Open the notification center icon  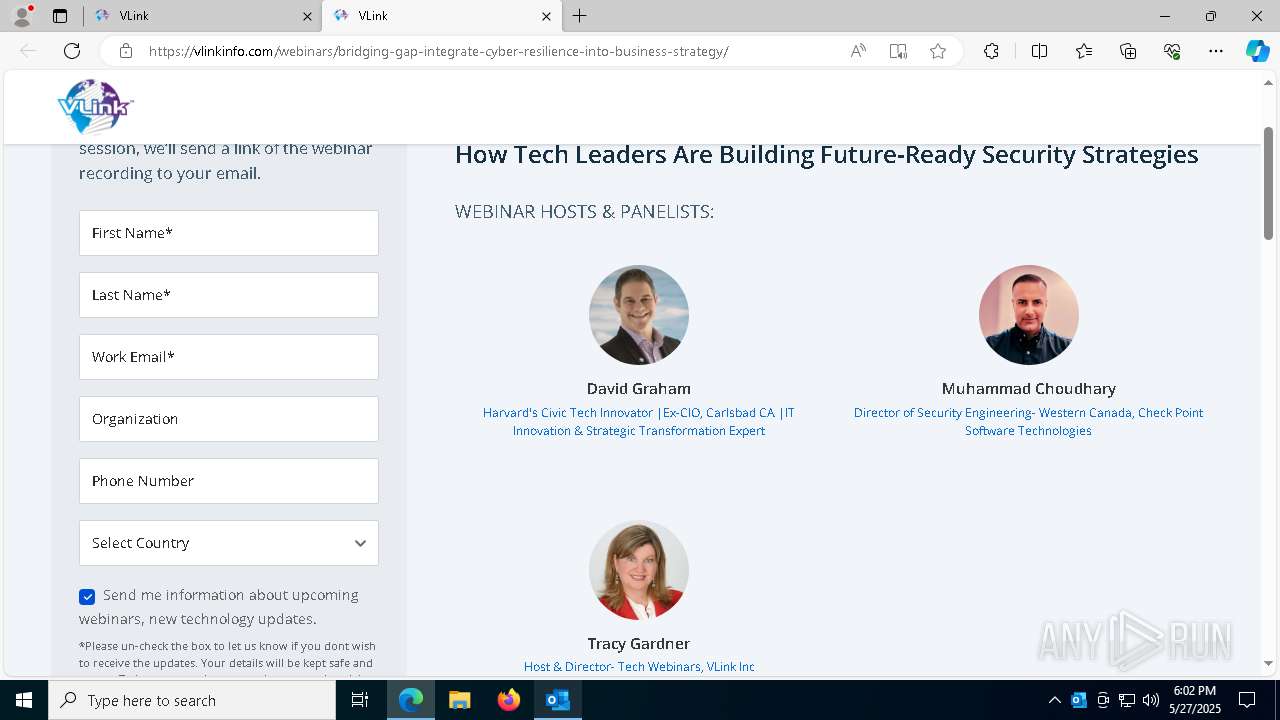[x=1247, y=700]
